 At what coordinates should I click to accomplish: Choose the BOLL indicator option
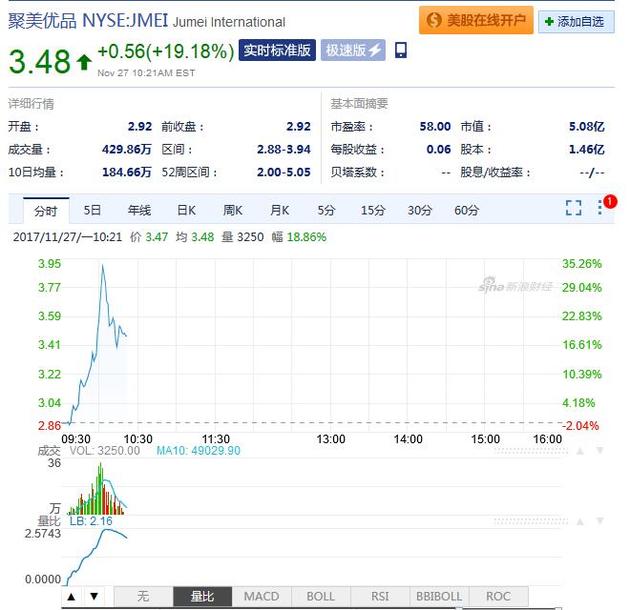click(321, 596)
